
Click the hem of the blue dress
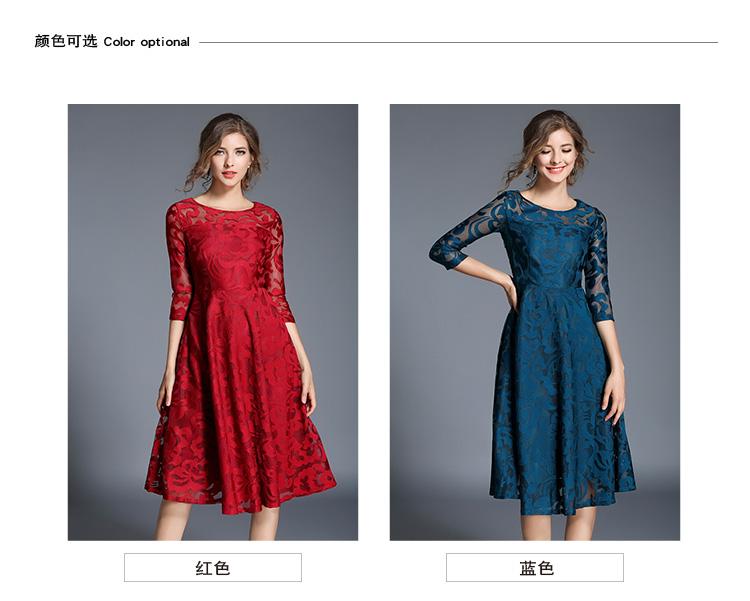(x=560, y=502)
